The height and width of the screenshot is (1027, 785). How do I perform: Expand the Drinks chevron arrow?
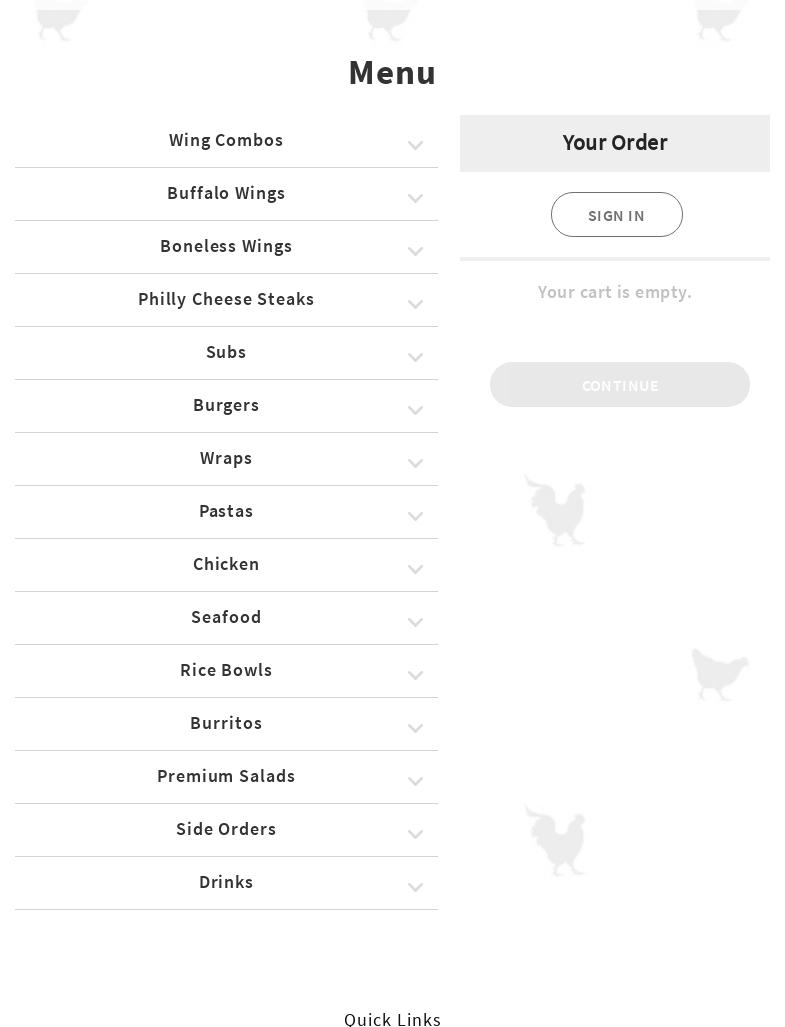click(x=415, y=888)
